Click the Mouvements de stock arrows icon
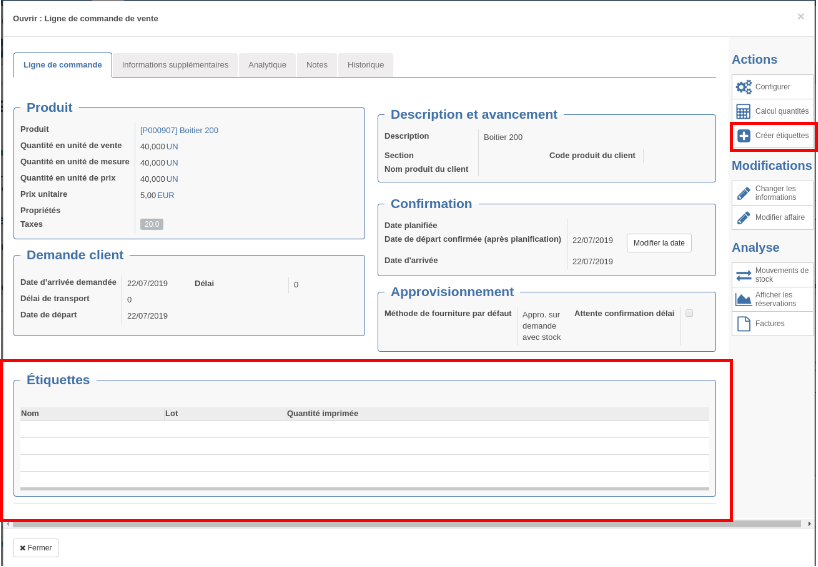 [743, 275]
